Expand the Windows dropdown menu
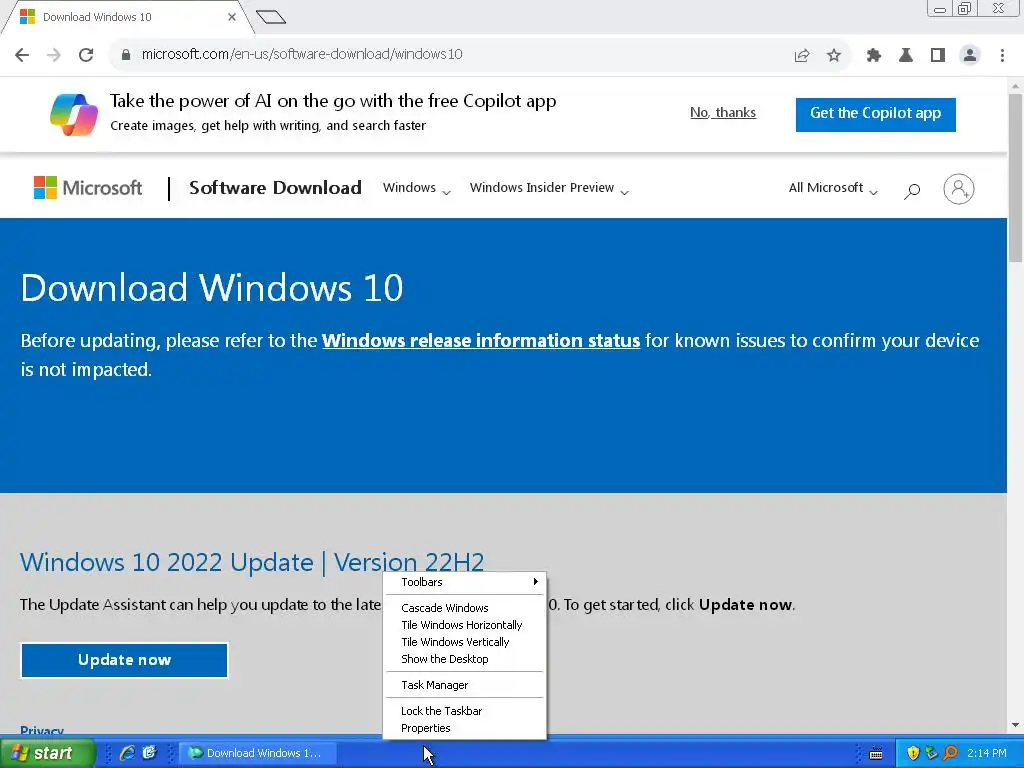Image resolution: width=1024 pixels, height=768 pixels. [x=417, y=188]
